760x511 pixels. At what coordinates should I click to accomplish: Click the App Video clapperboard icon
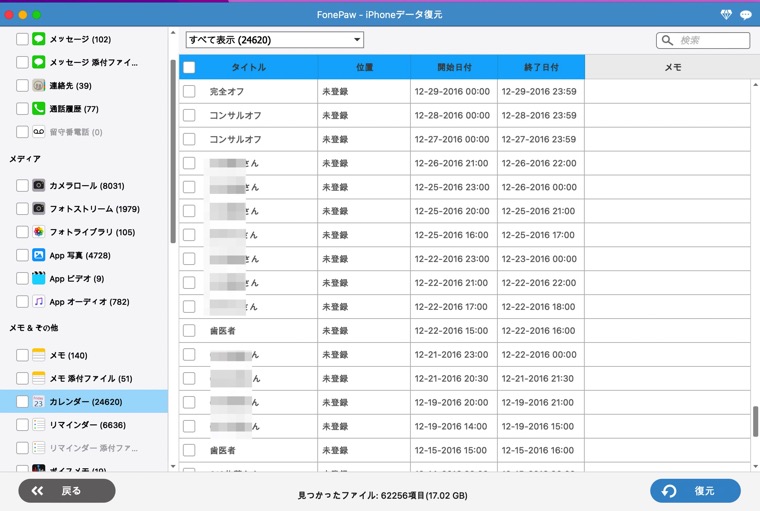pyautogui.click(x=39, y=278)
